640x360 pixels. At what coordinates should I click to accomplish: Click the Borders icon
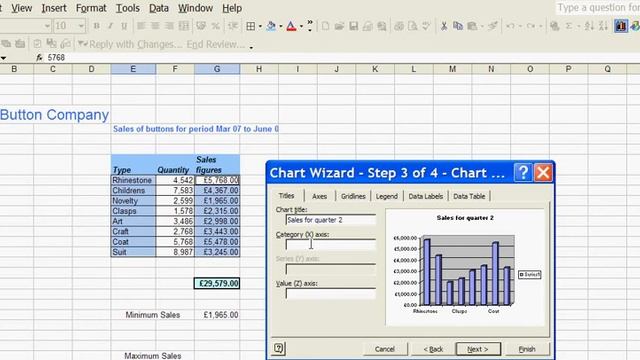coord(251,26)
